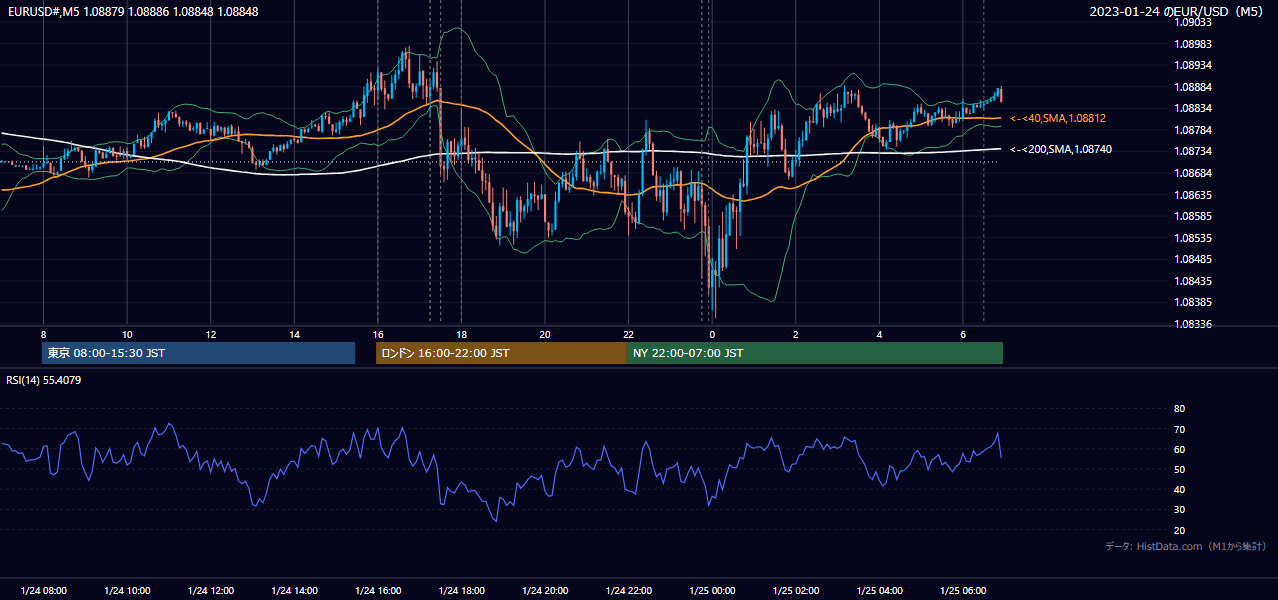This screenshot has width=1278, height=600.
Task: Click the RSI axis level 50
Action: (x=1179, y=470)
